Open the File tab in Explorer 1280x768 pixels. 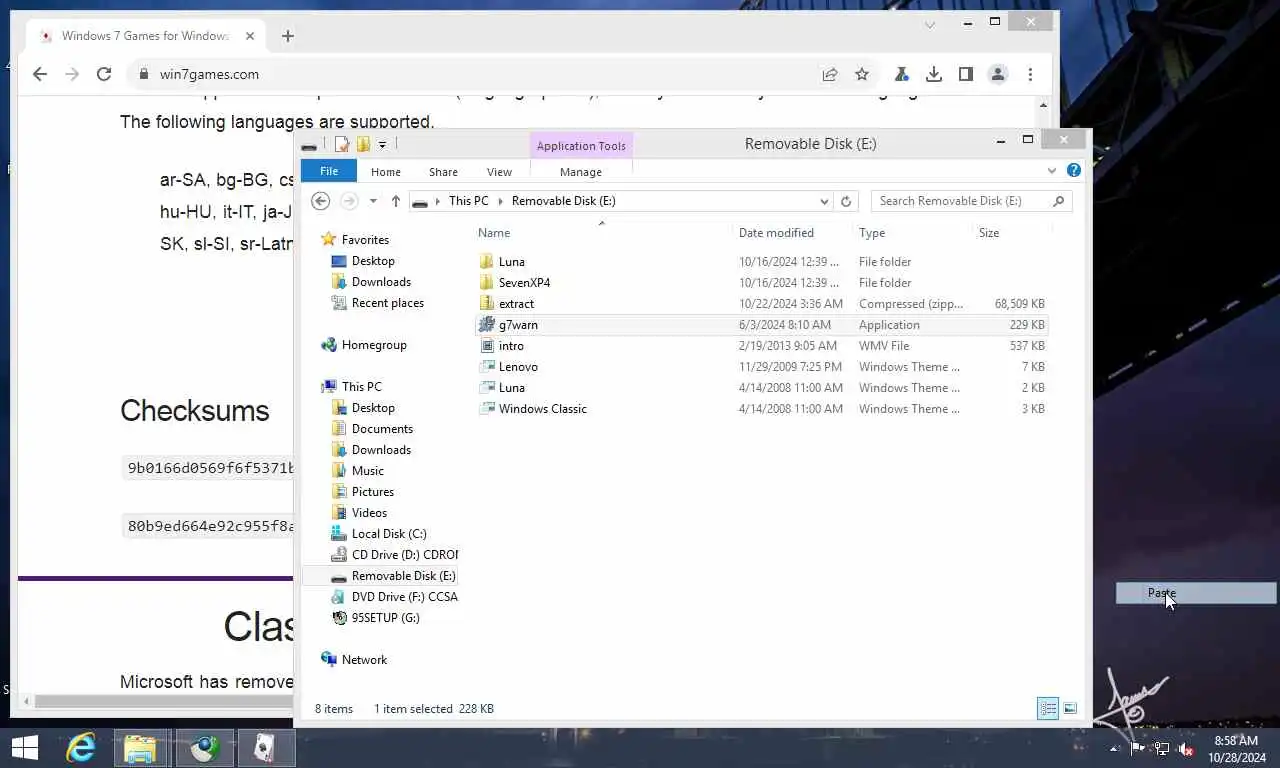pyautogui.click(x=329, y=171)
